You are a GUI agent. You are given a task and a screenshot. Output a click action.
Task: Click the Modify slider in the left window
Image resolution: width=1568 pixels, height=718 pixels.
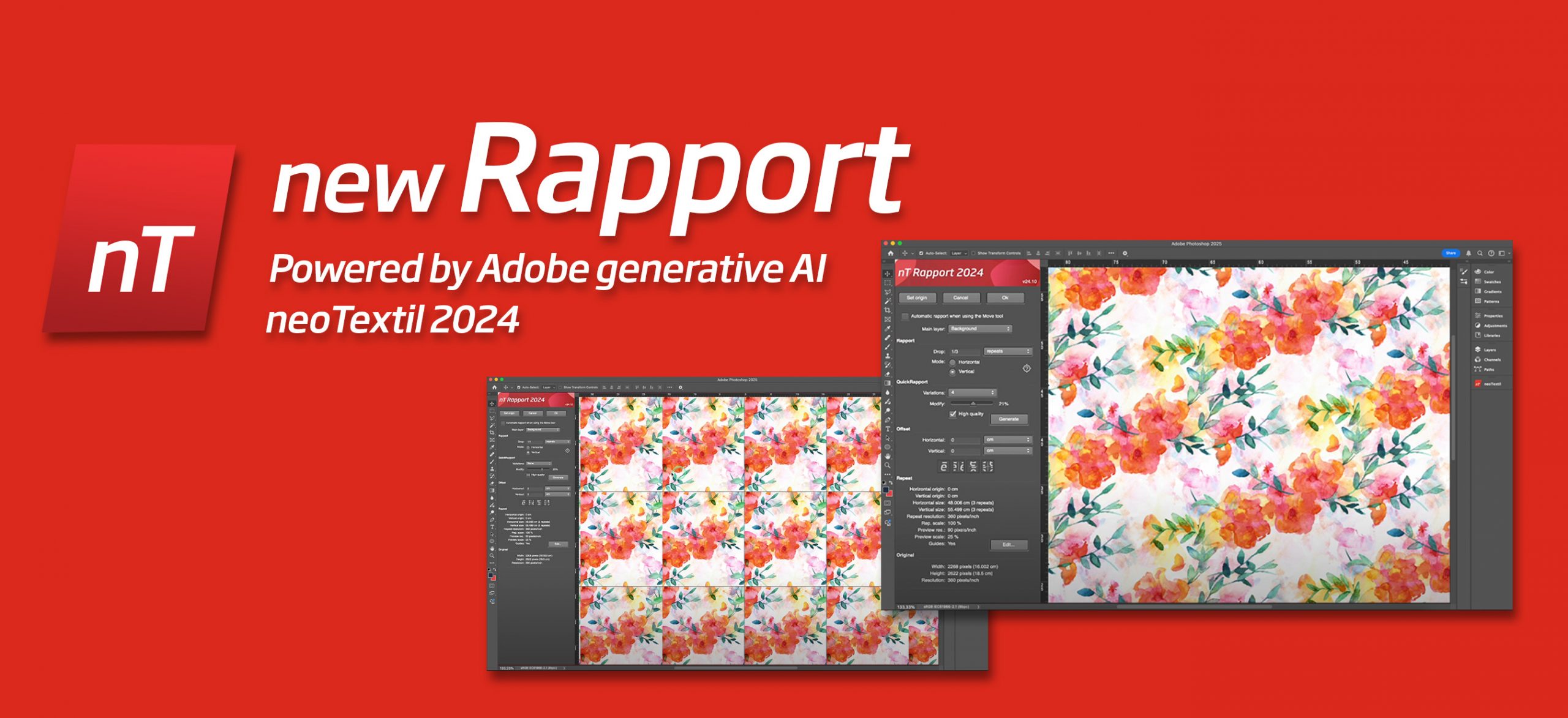(538, 469)
